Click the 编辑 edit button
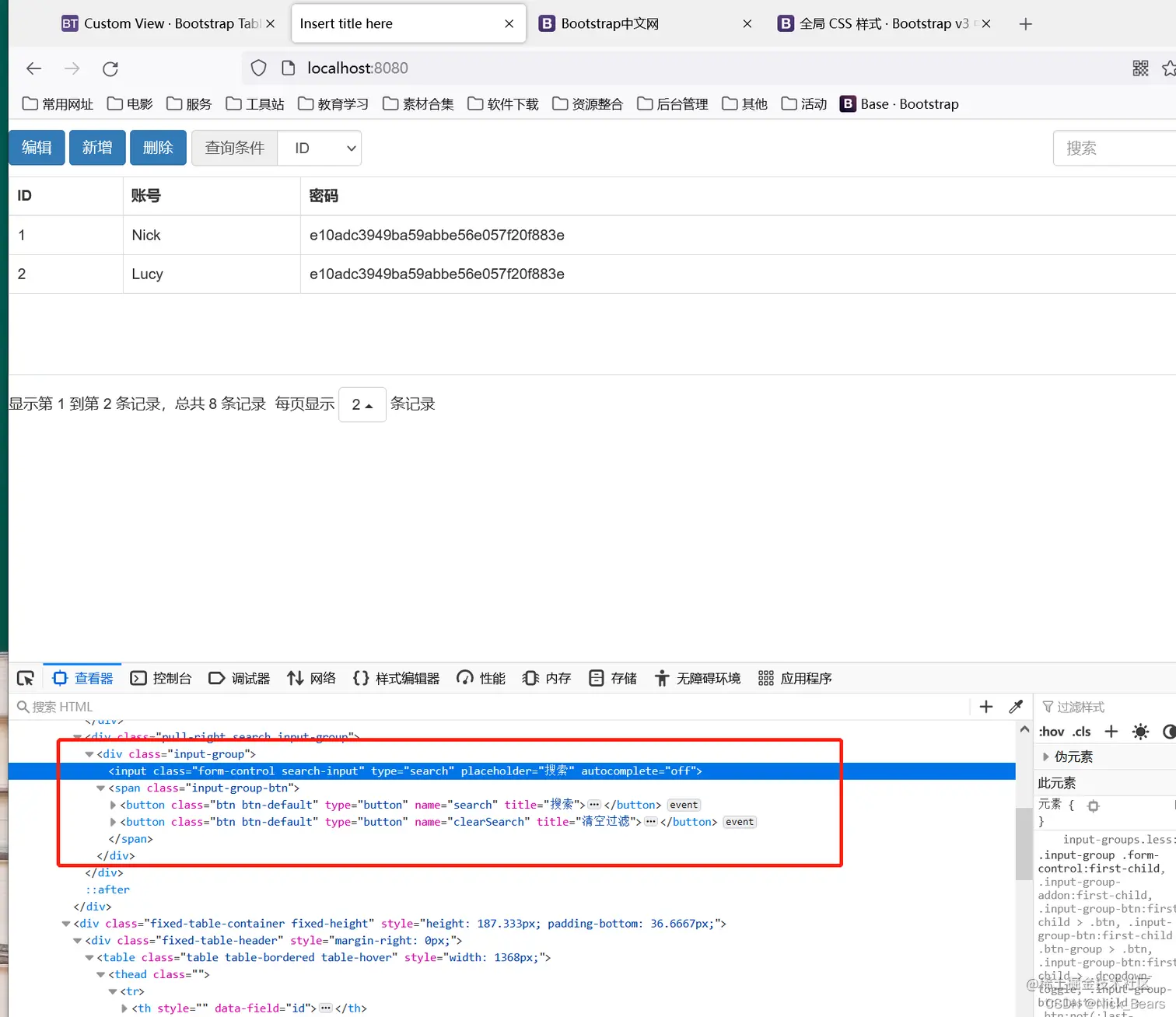Viewport: 1176px width, 1017px height. 37,148
